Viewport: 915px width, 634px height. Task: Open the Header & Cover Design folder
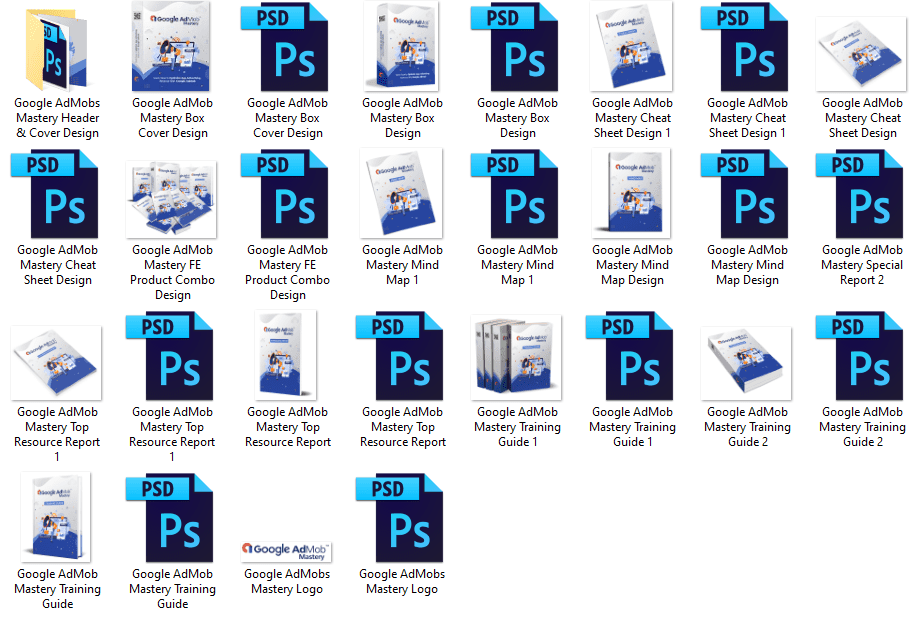[57, 50]
